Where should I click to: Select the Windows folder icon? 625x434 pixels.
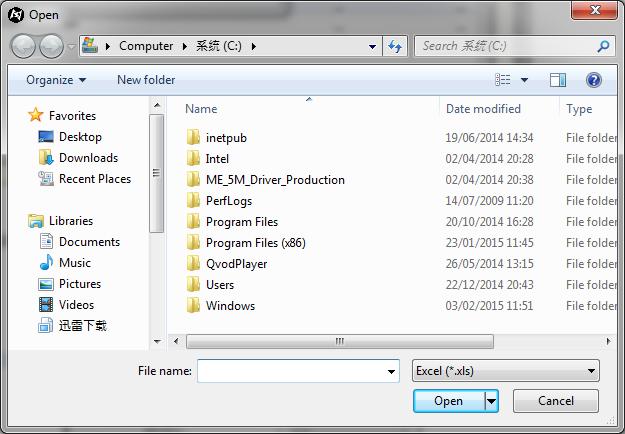click(x=193, y=306)
